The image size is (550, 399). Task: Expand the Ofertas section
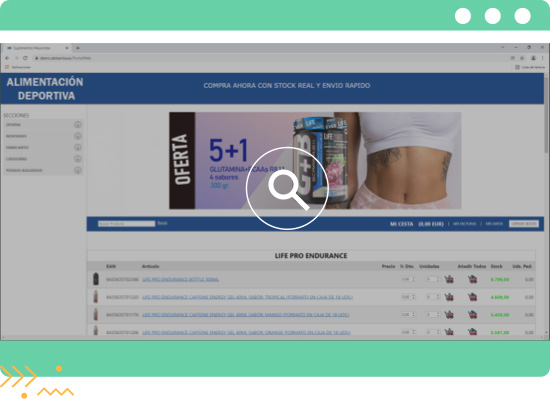coord(78,124)
